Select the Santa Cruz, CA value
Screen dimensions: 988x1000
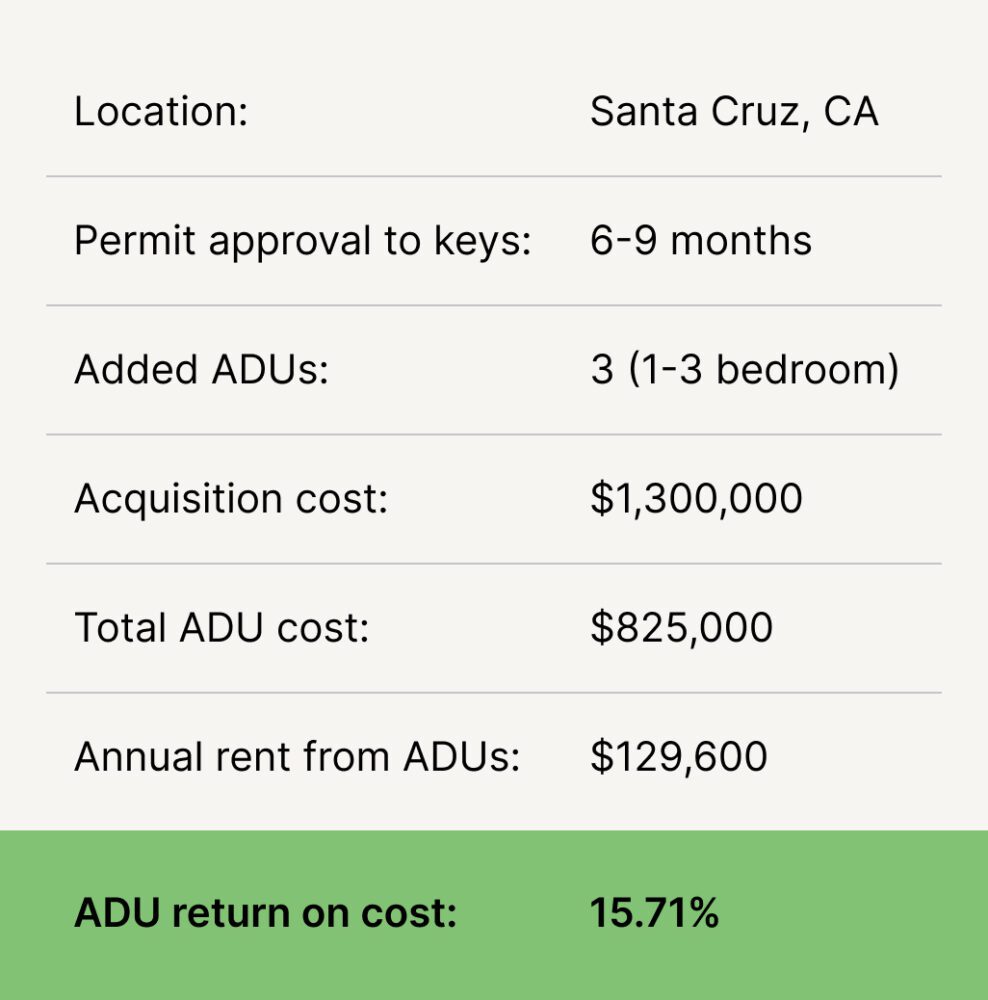coord(734,113)
